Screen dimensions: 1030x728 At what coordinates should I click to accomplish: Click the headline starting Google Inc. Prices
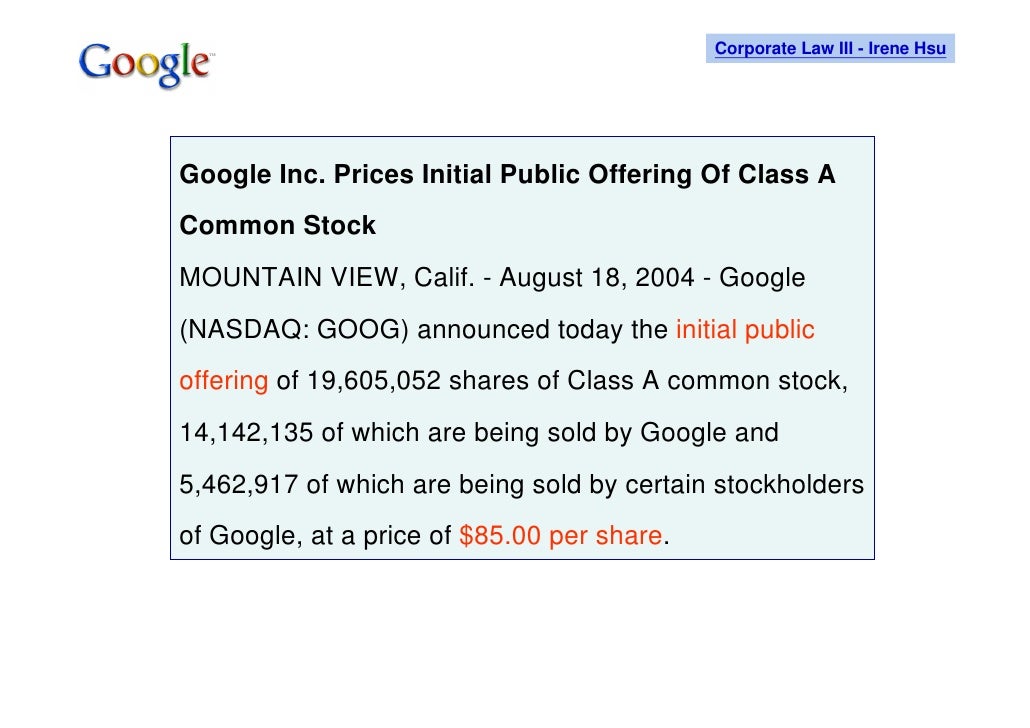pyautogui.click(x=507, y=175)
